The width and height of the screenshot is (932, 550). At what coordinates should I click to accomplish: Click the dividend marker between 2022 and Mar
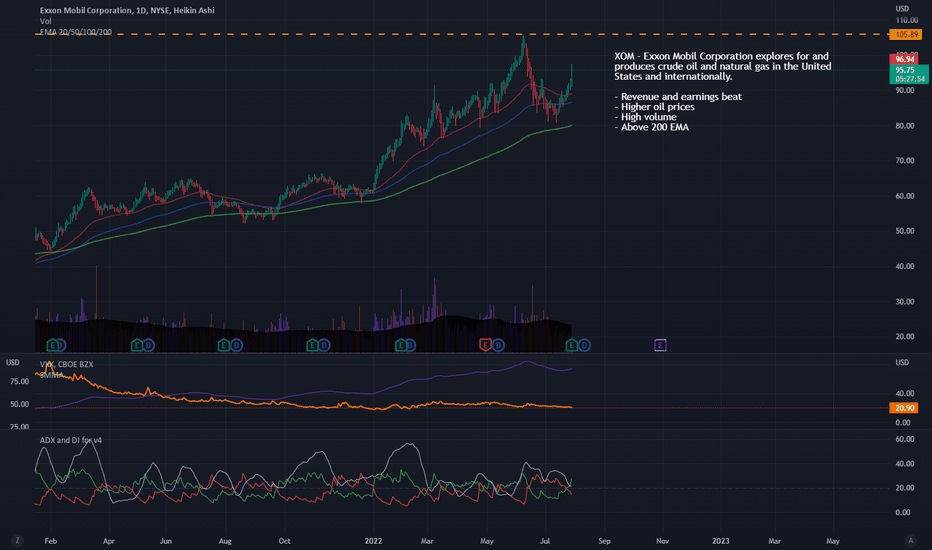click(x=411, y=345)
